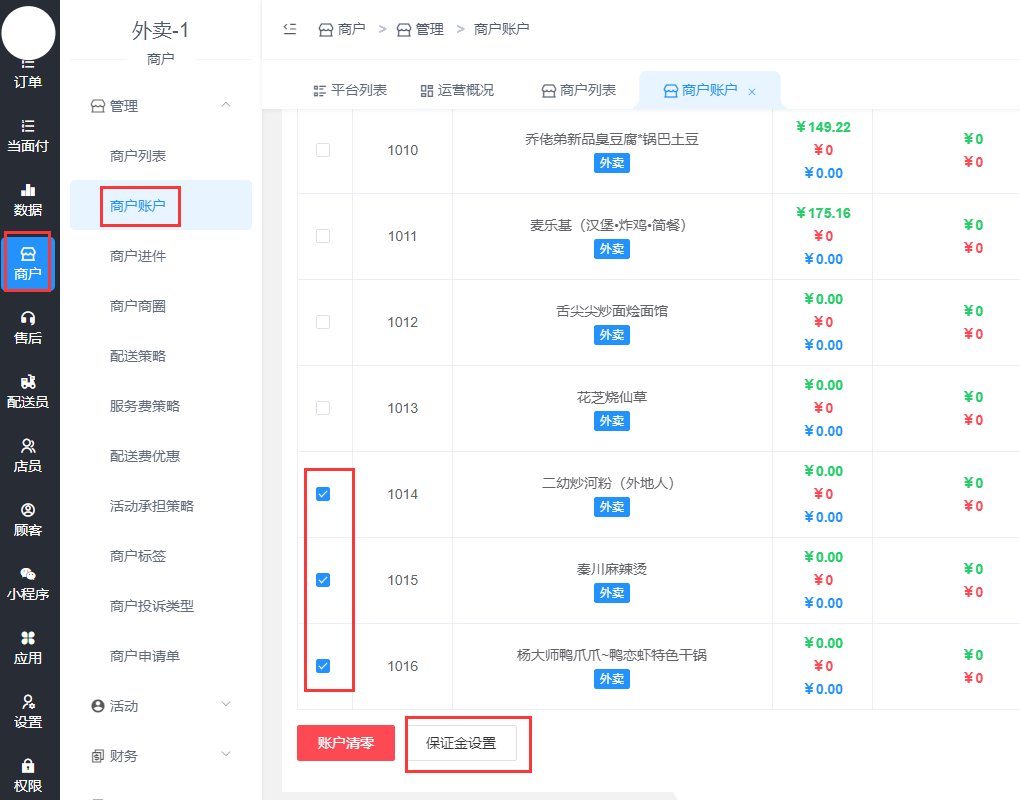Switch to the 平台列表 tab
The height and width of the screenshot is (800, 1020).
tap(350, 90)
